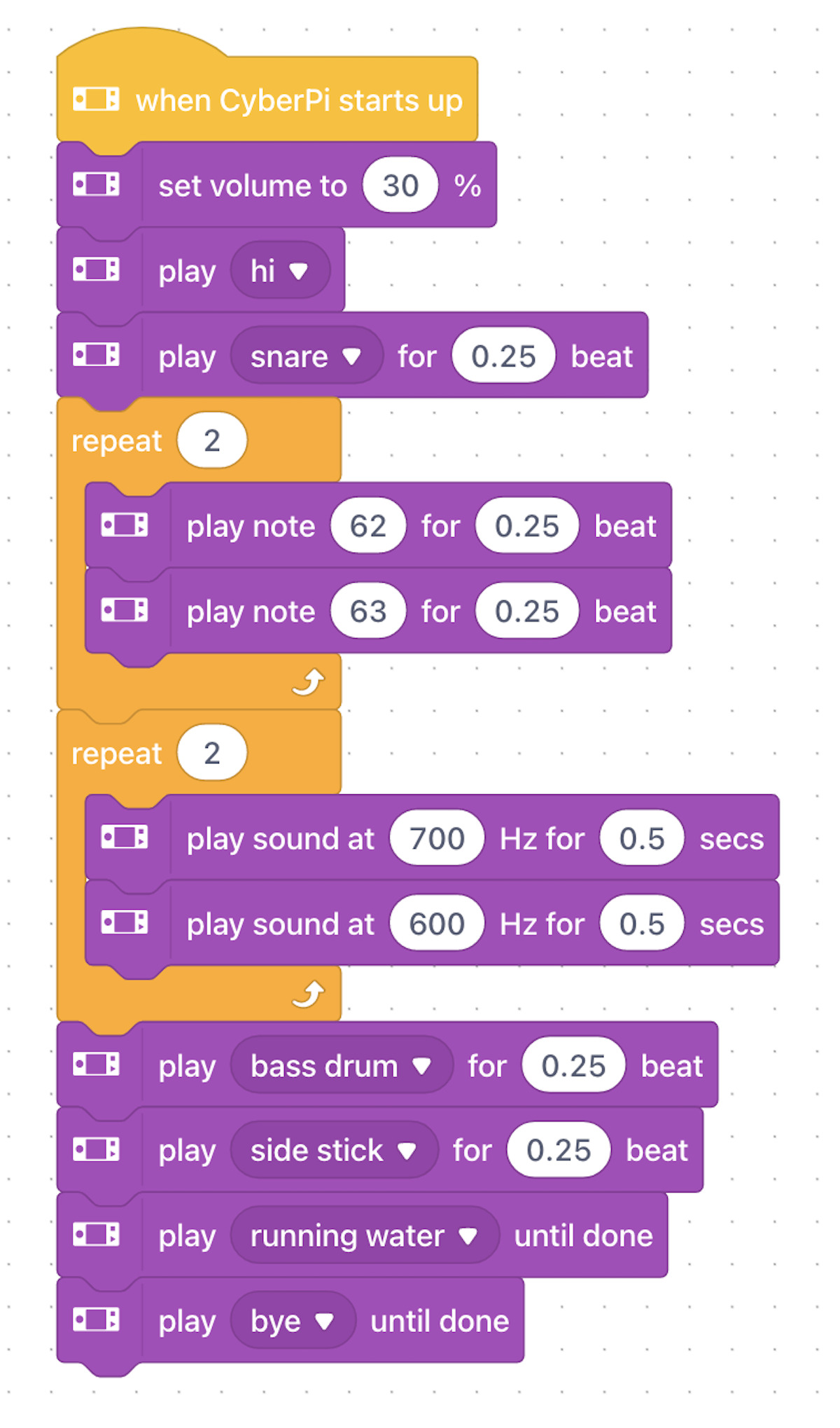This screenshot has height=1428, width=840.
Task: Click 'play sound at' label of 600 Hz block
Action: pyautogui.click(x=280, y=925)
